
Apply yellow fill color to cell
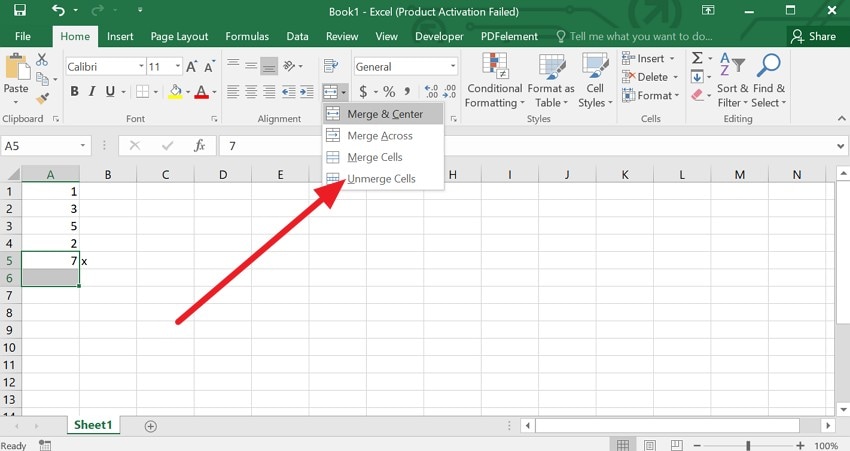coord(175,92)
